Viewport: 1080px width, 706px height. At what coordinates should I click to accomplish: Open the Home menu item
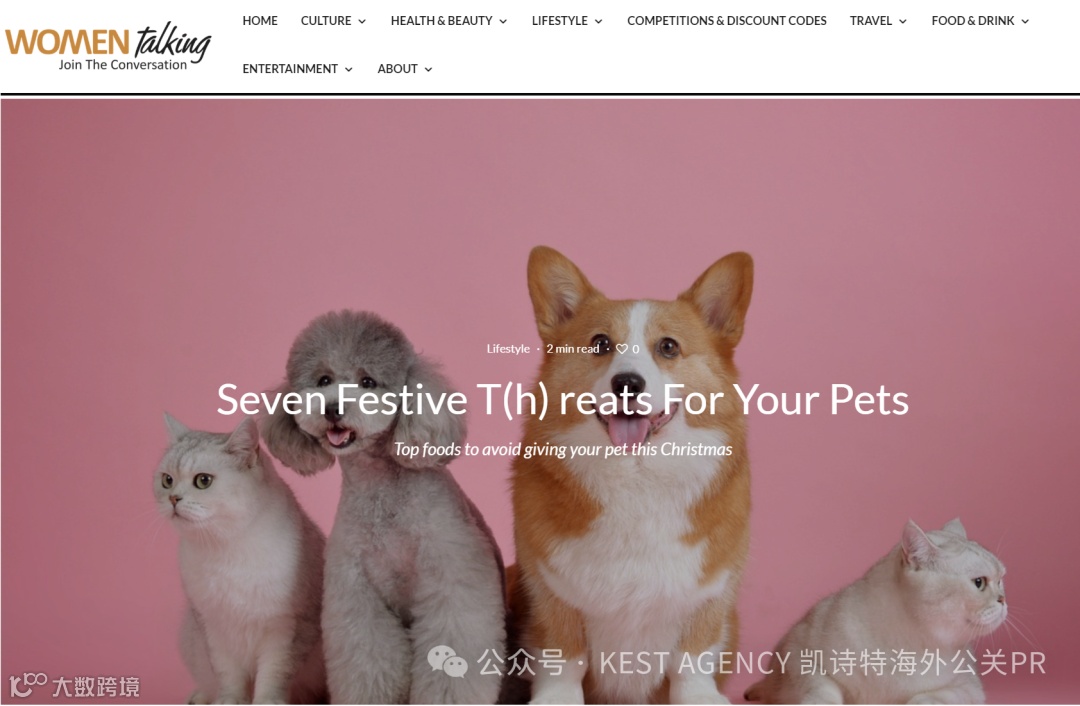pos(260,21)
